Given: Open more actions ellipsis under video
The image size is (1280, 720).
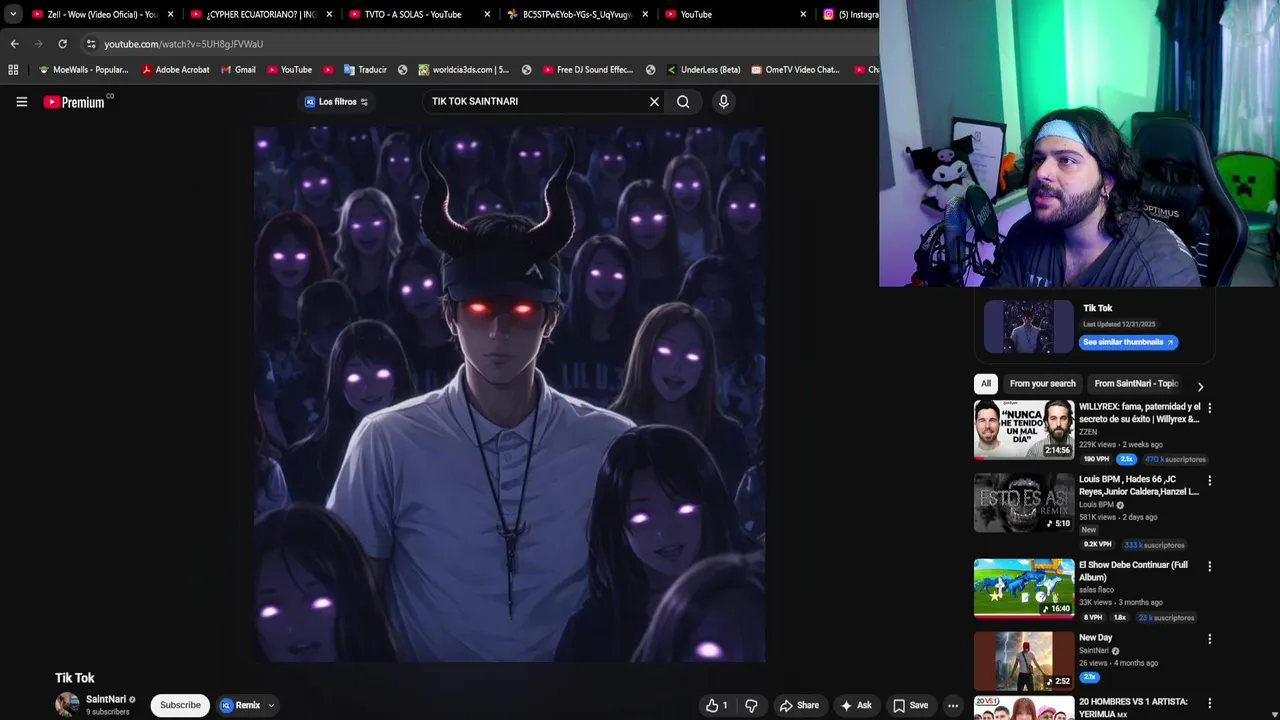Looking at the screenshot, I should (x=953, y=705).
